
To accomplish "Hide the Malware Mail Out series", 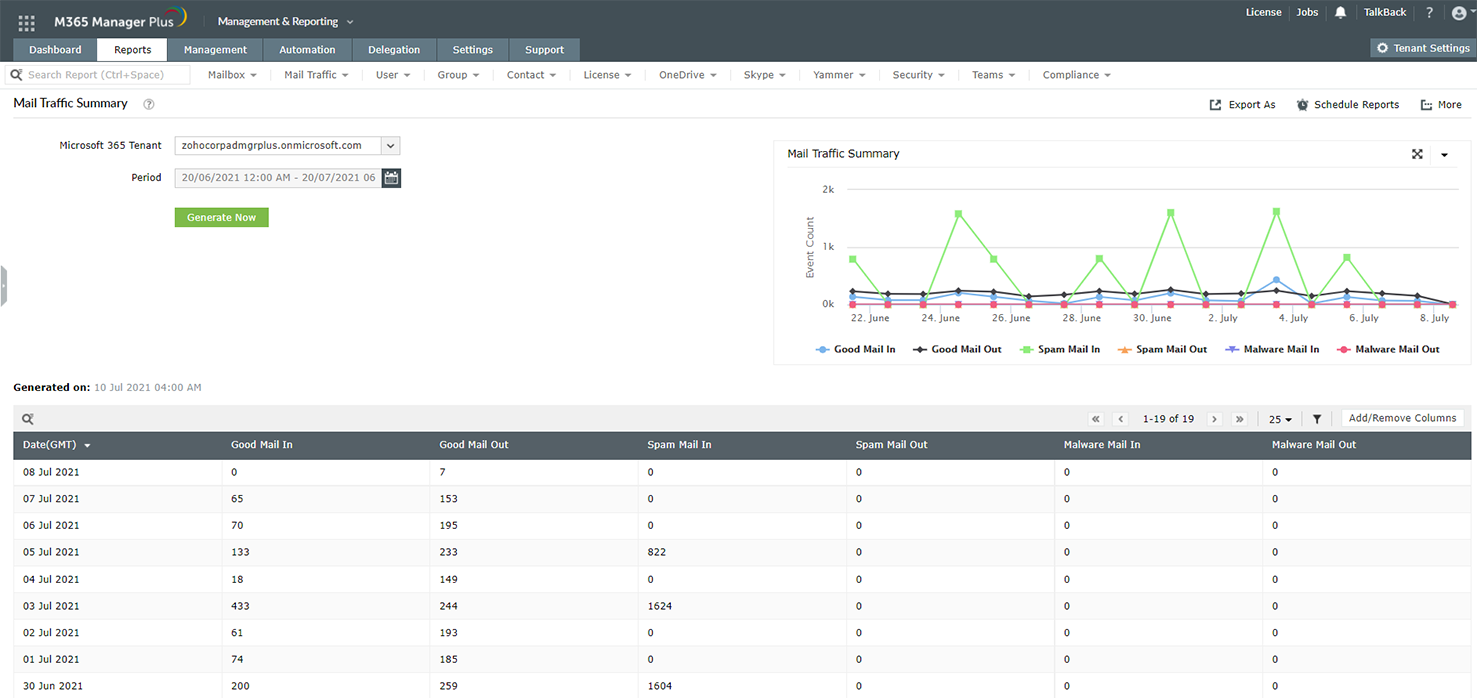I will (1388, 349).
